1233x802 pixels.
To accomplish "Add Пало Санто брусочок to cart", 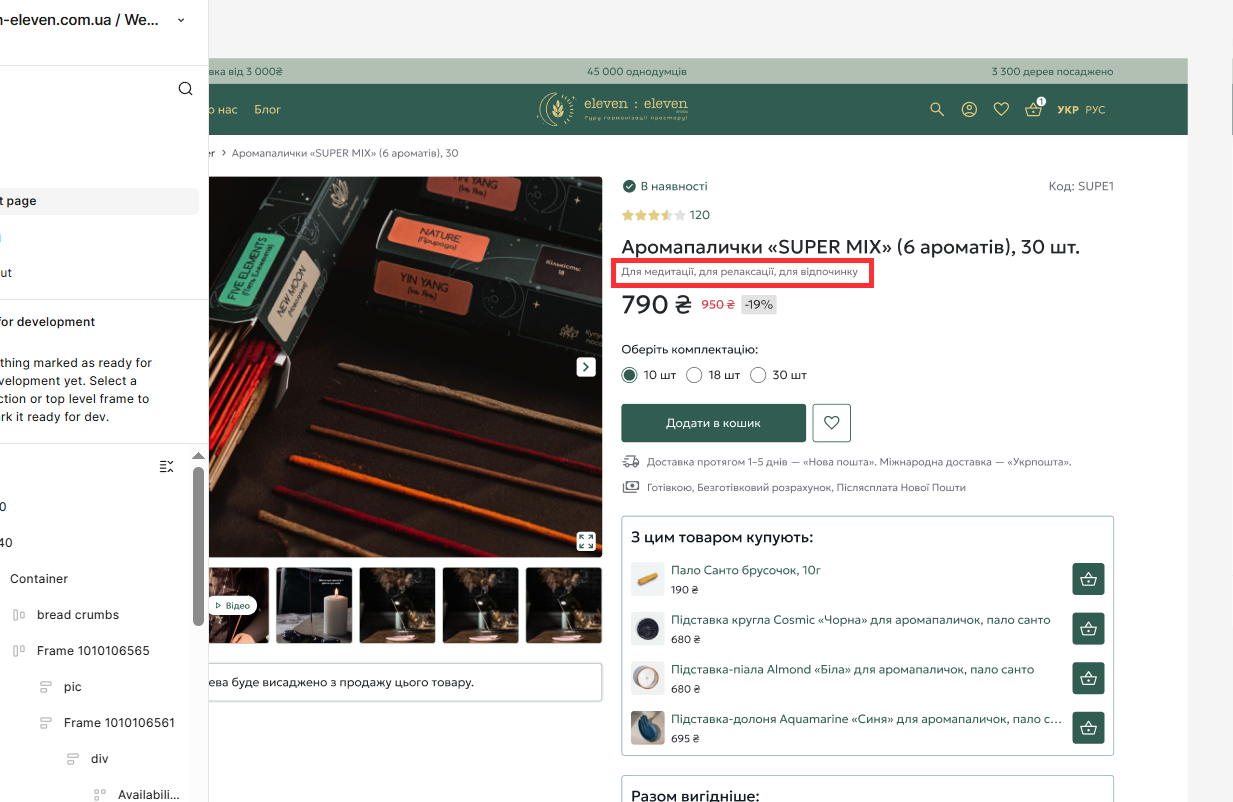I will [1088, 579].
